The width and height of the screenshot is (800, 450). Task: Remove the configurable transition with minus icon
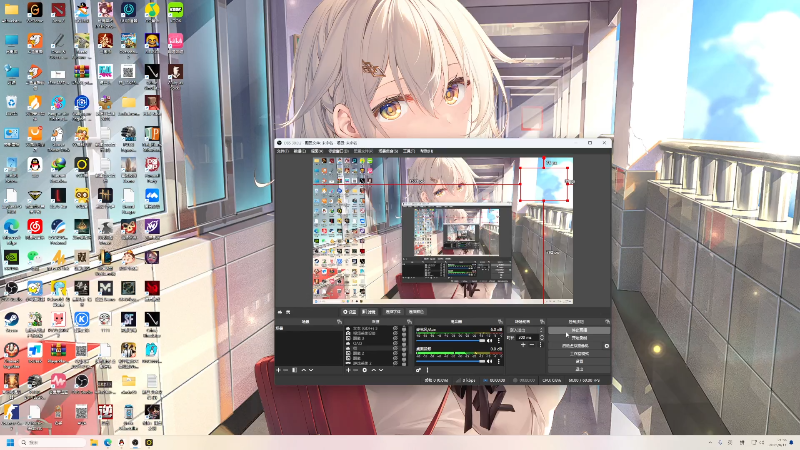pyautogui.click(x=532, y=345)
